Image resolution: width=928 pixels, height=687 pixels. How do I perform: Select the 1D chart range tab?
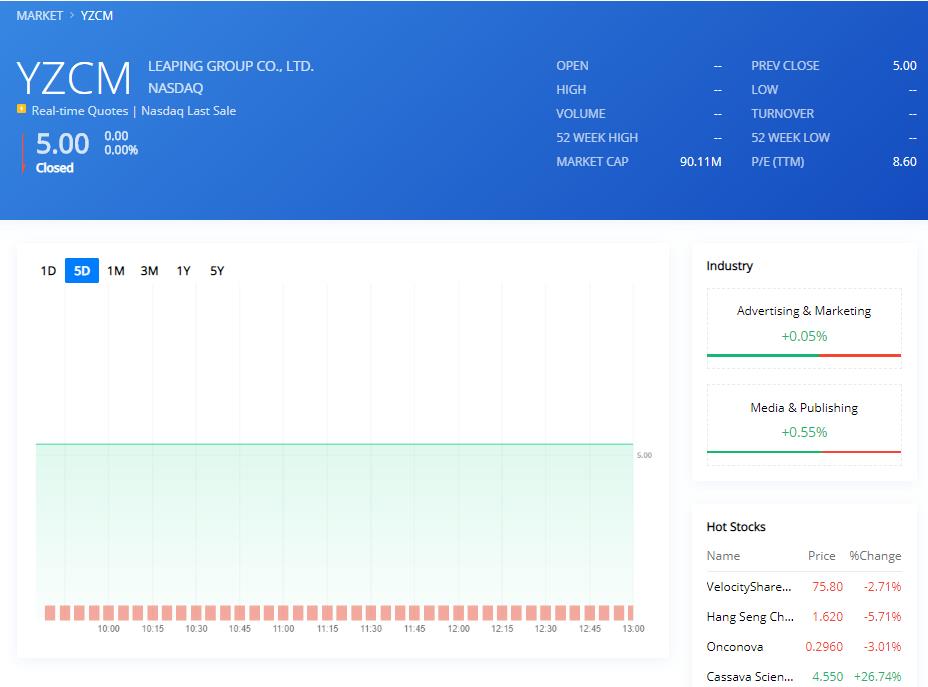coord(48,271)
